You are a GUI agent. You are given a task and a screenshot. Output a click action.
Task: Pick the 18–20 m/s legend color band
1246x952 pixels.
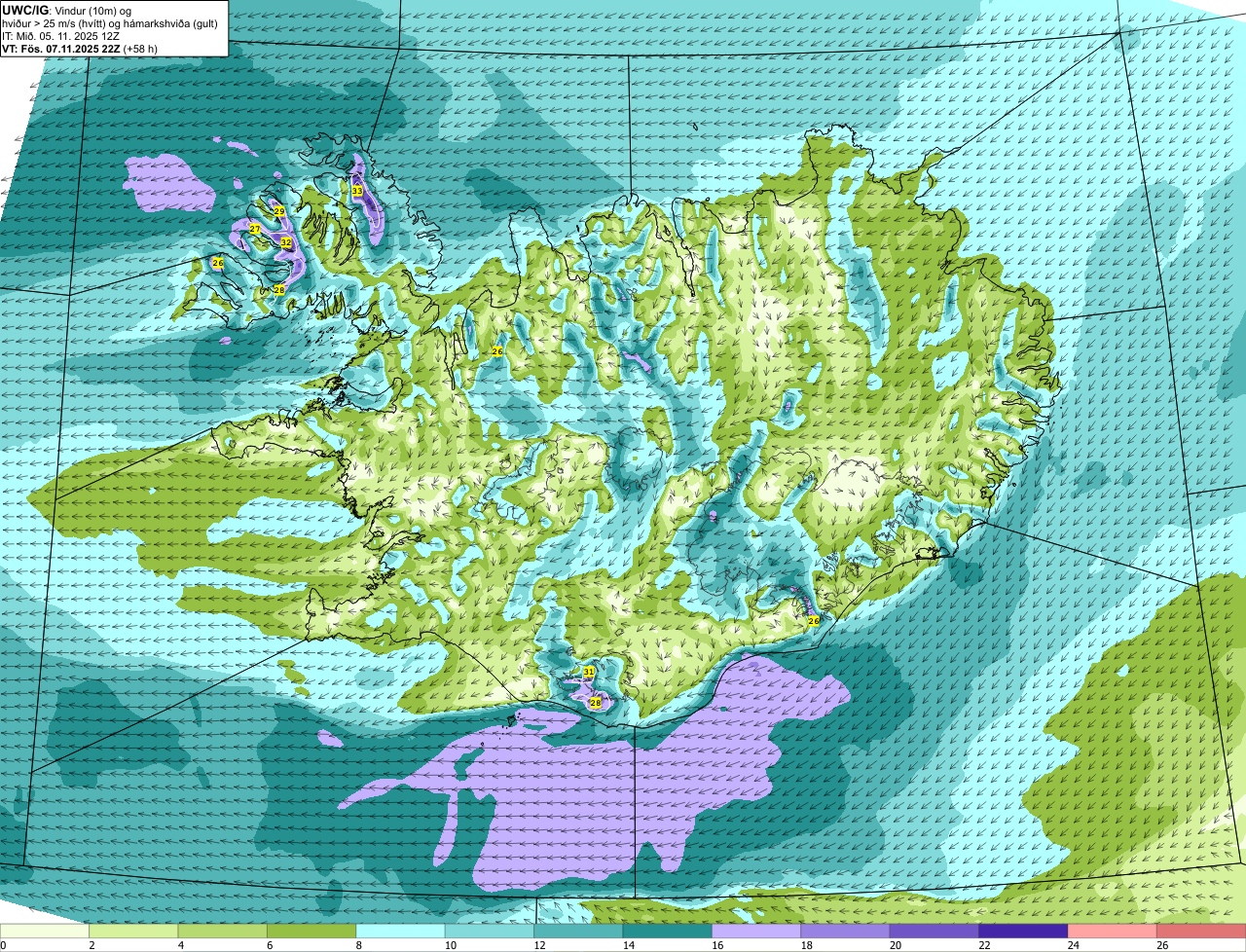tap(845, 932)
